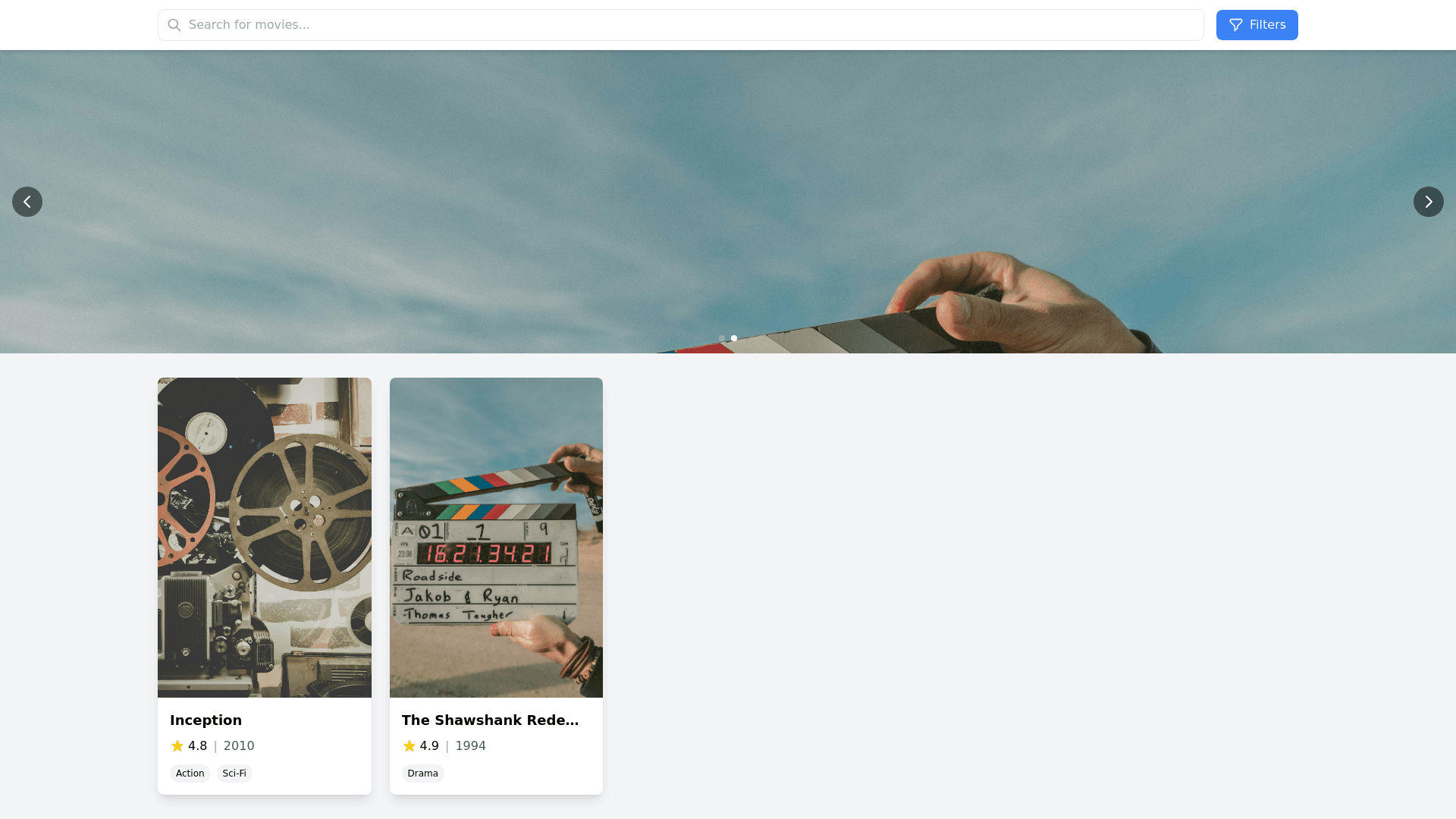Click the star icon beside 4.8 rating
Viewport: 1456px width, 819px height.
[177, 746]
